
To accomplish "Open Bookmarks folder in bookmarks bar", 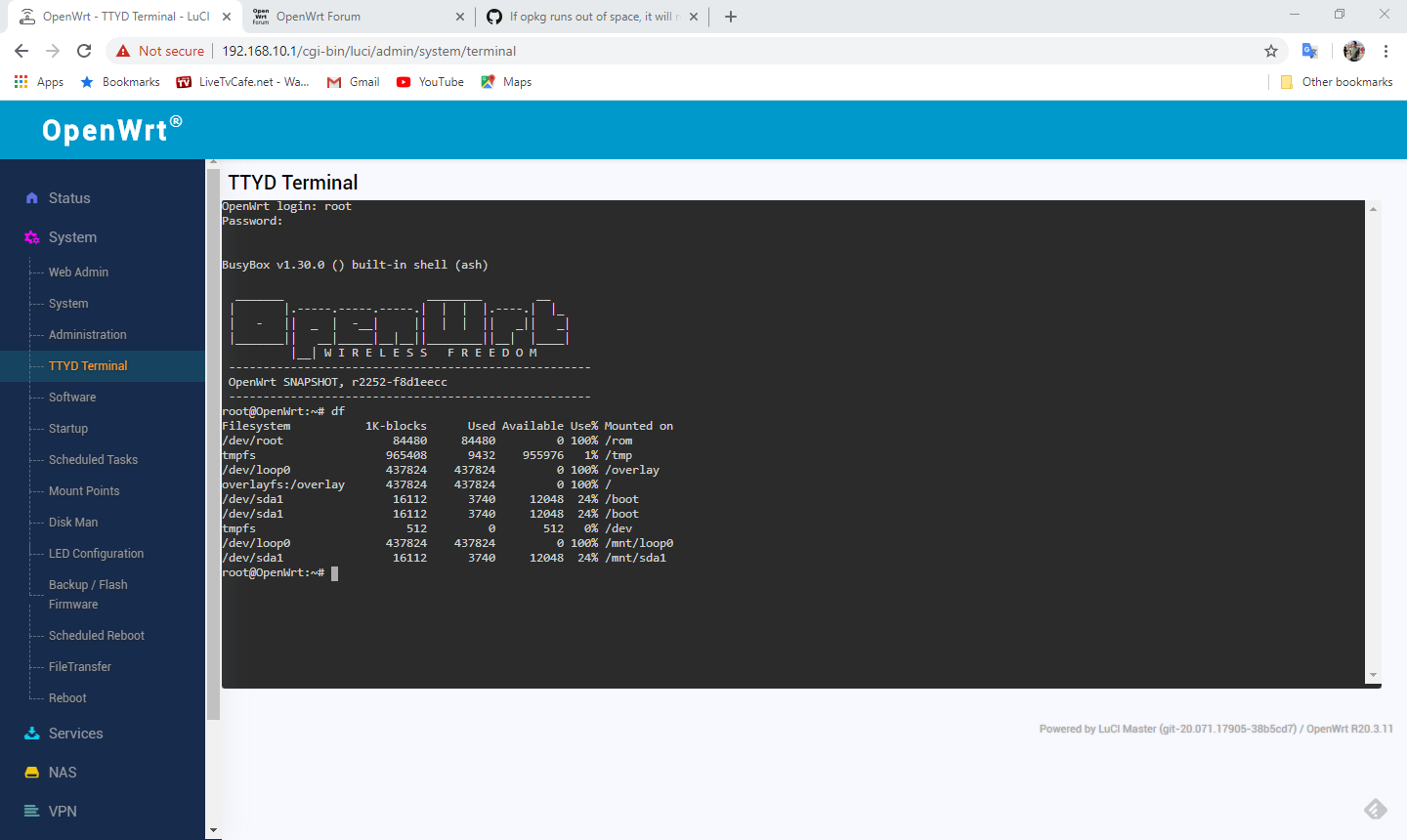I will (x=120, y=82).
